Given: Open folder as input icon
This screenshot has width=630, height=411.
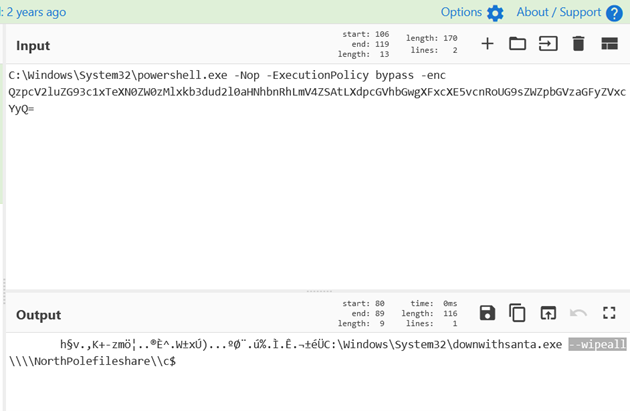Looking at the screenshot, I should click(x=517, y=44).
